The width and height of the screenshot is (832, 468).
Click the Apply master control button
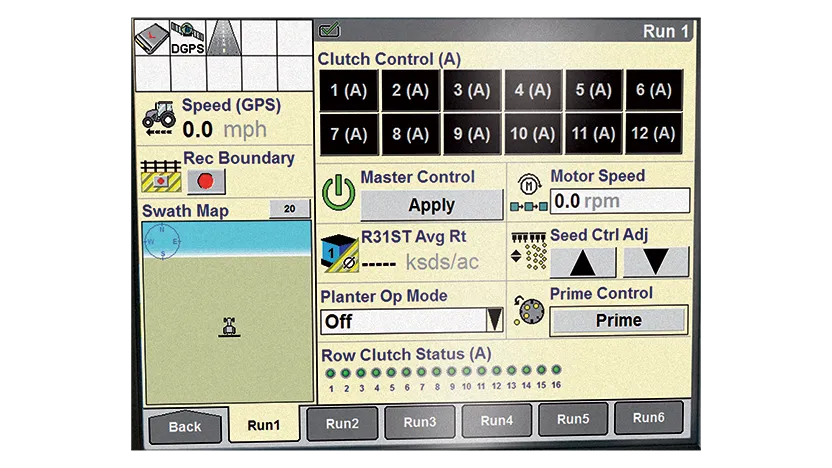coord(431,205)
